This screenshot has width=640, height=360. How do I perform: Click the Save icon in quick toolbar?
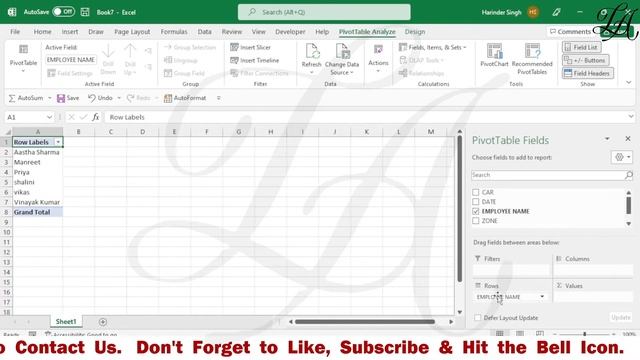[x=61, y=98]
